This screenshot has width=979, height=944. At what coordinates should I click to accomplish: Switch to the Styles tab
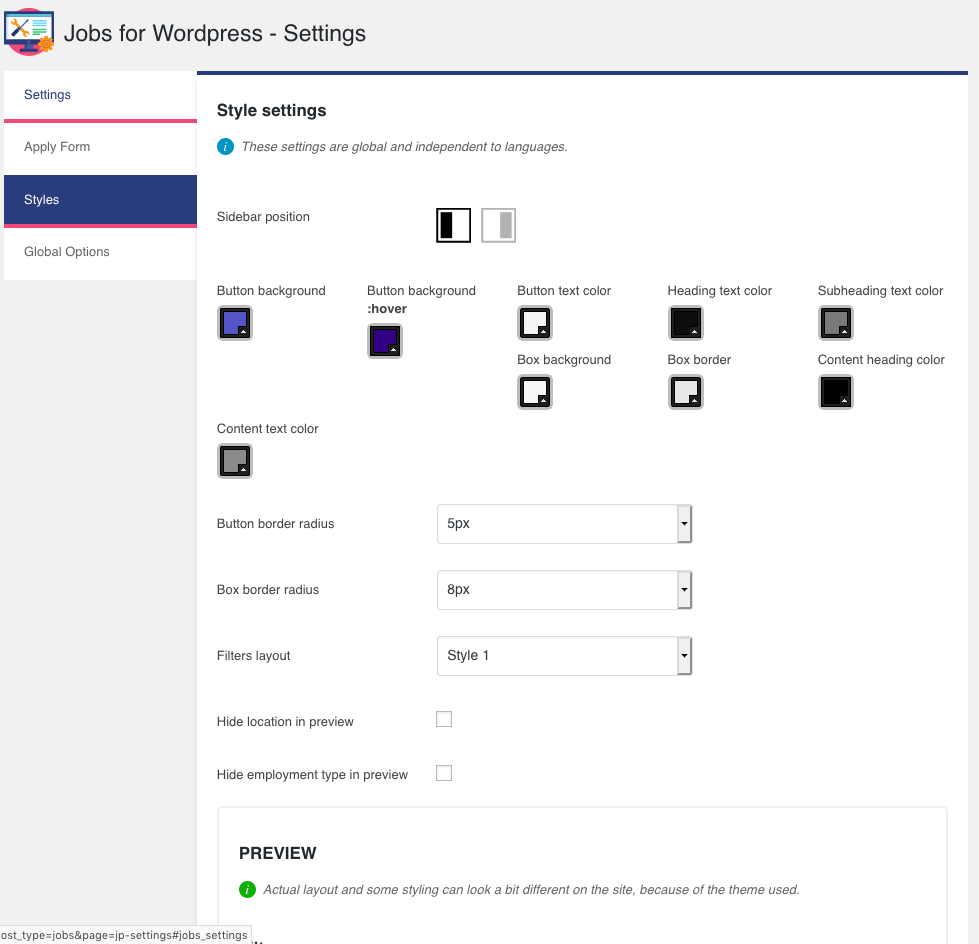[101, 200]
